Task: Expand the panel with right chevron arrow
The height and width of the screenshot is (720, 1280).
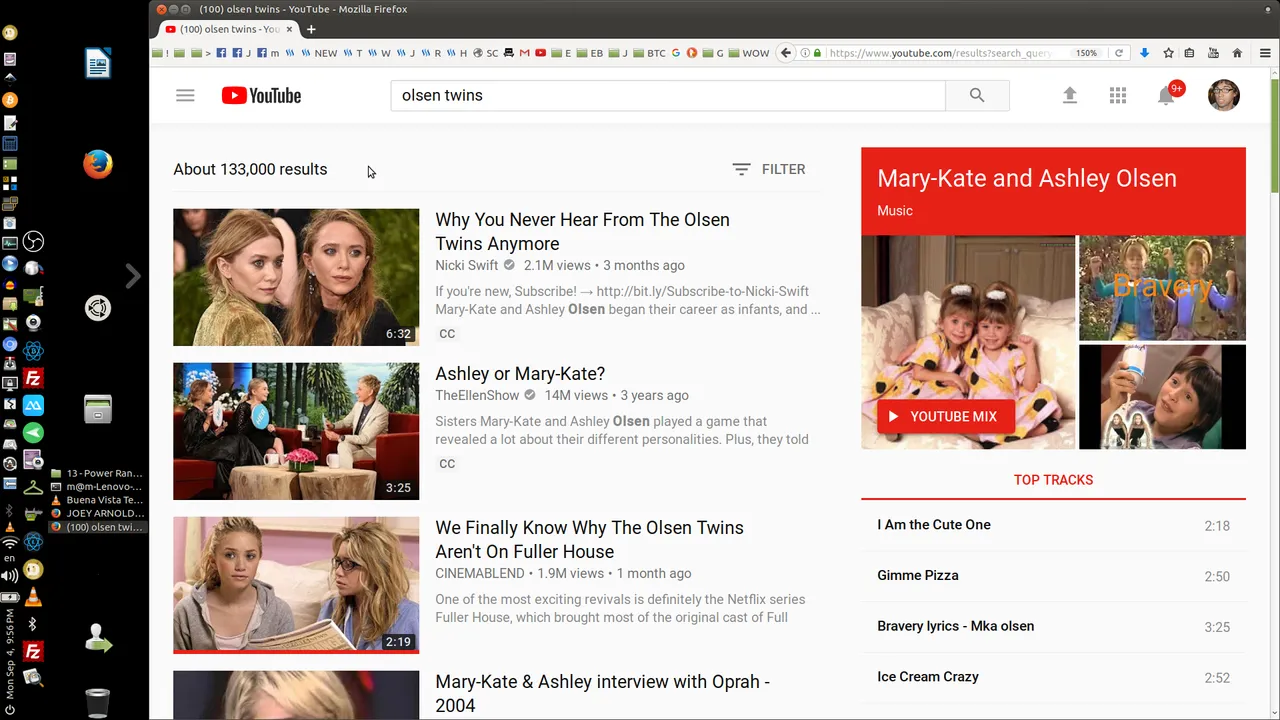Action: point(132,275)
